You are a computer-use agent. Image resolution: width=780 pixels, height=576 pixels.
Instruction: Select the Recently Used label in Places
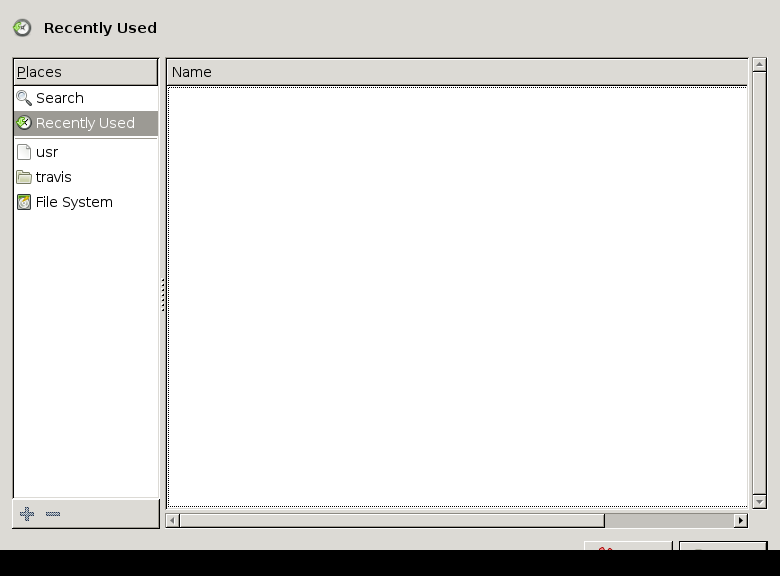click(85, 123)
